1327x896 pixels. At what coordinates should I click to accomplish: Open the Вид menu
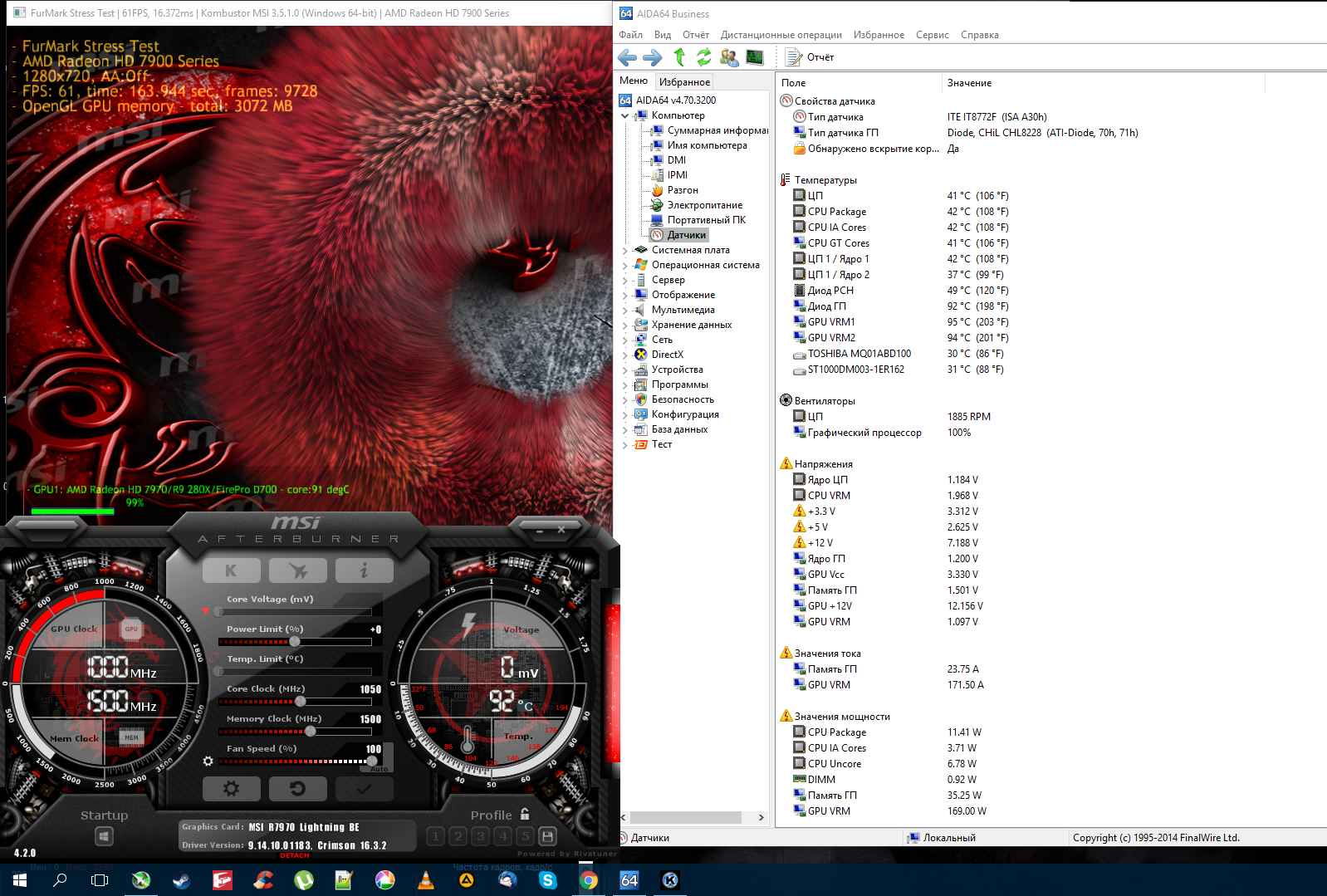point(663,35)
